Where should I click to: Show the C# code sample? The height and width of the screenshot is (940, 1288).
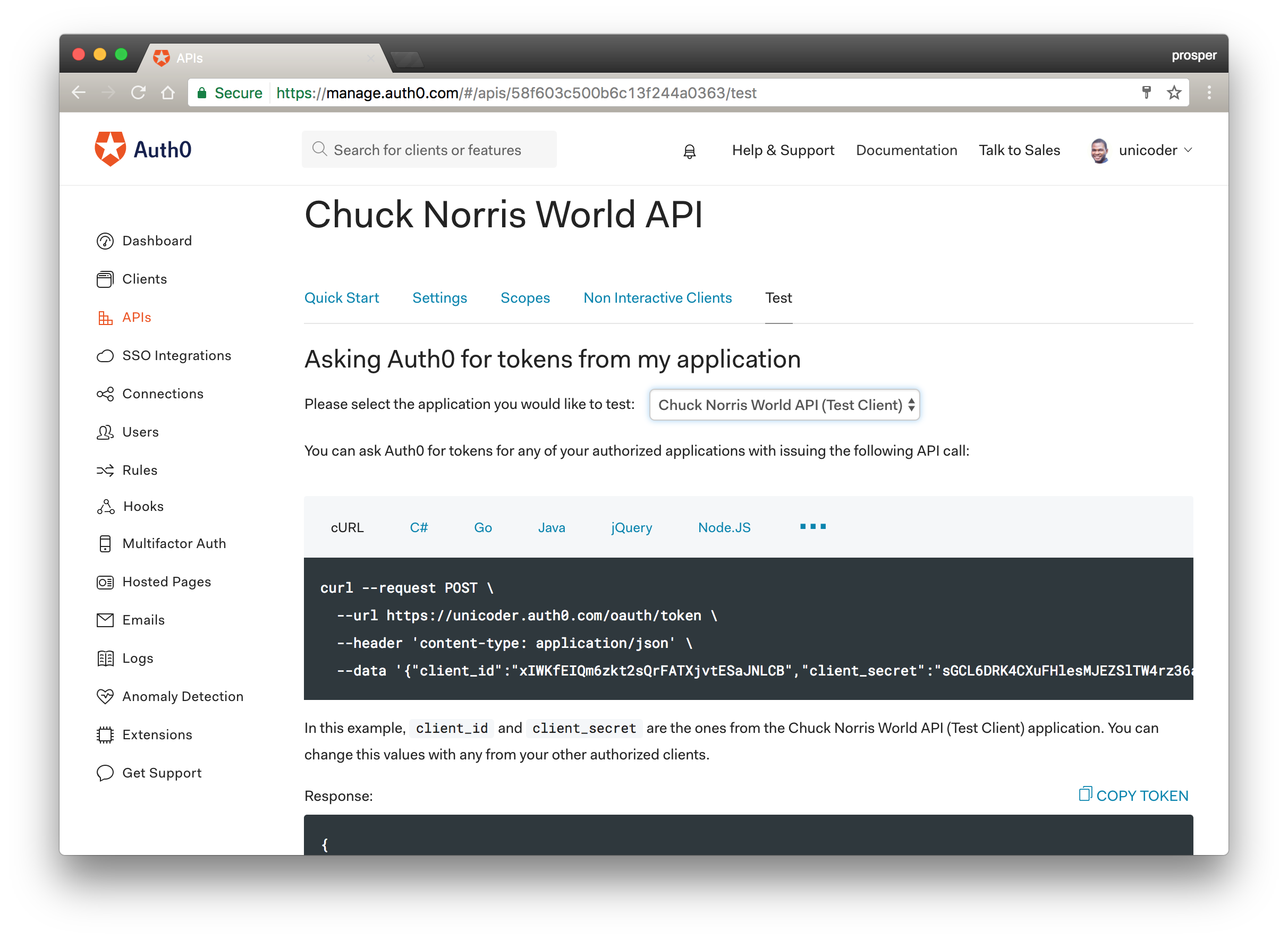click(x=418, y=527)
